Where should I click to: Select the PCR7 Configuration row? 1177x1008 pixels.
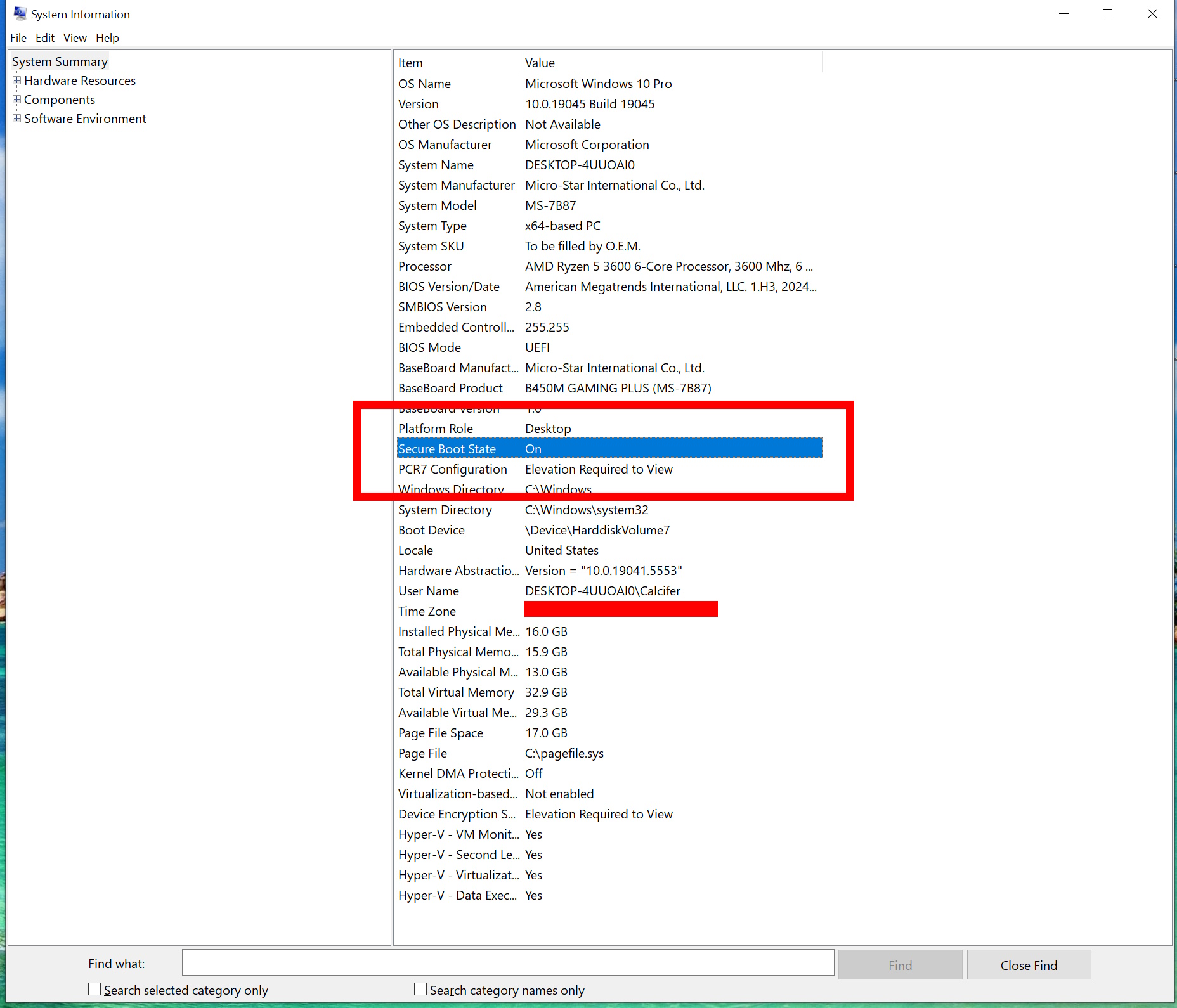[609, 469]
